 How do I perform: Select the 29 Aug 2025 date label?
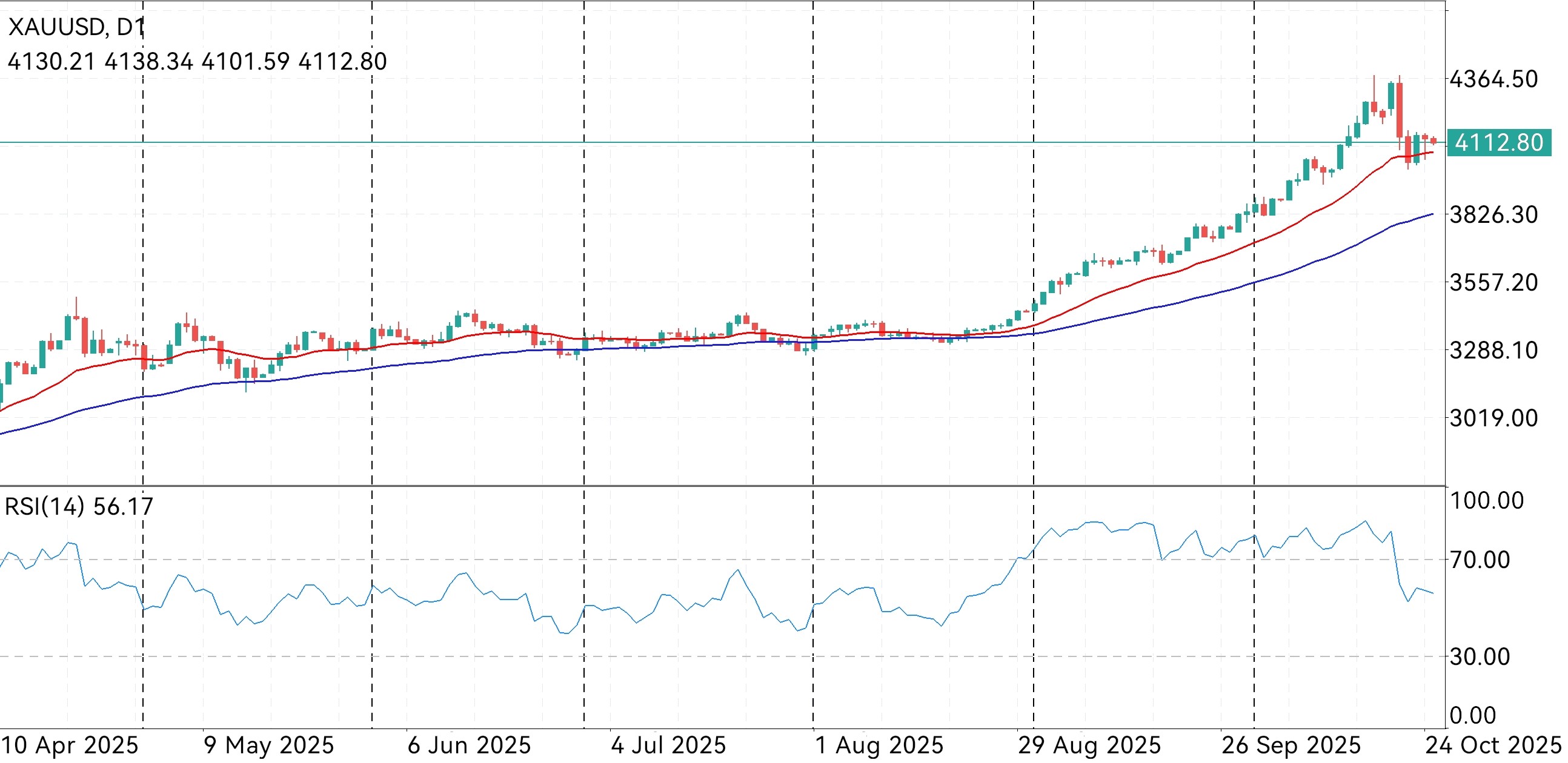(1089, 745)
